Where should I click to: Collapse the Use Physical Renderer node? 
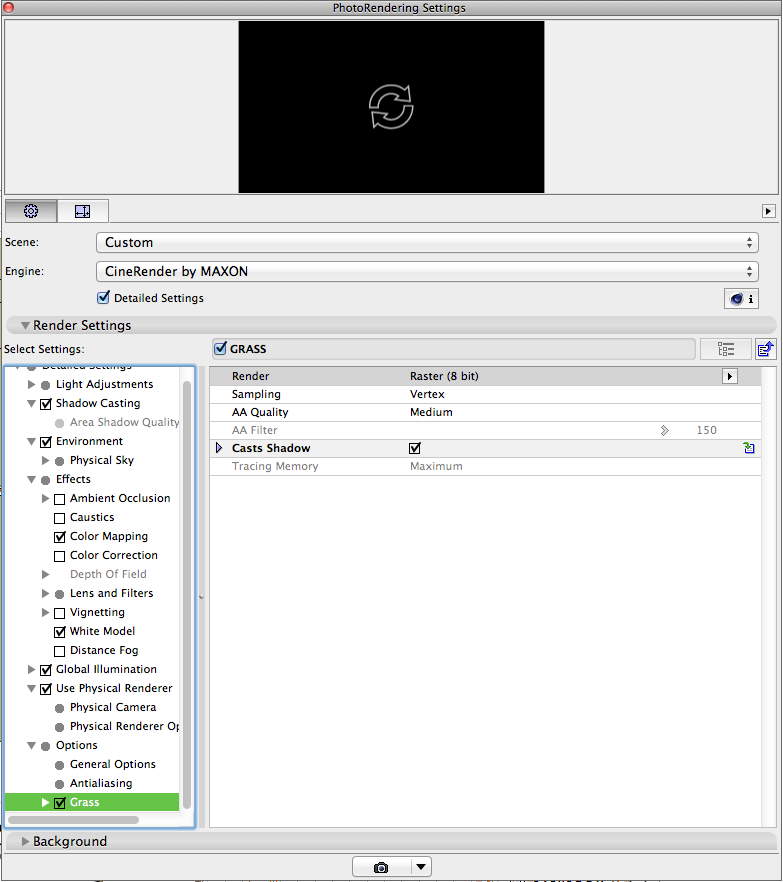coord(32,688)
